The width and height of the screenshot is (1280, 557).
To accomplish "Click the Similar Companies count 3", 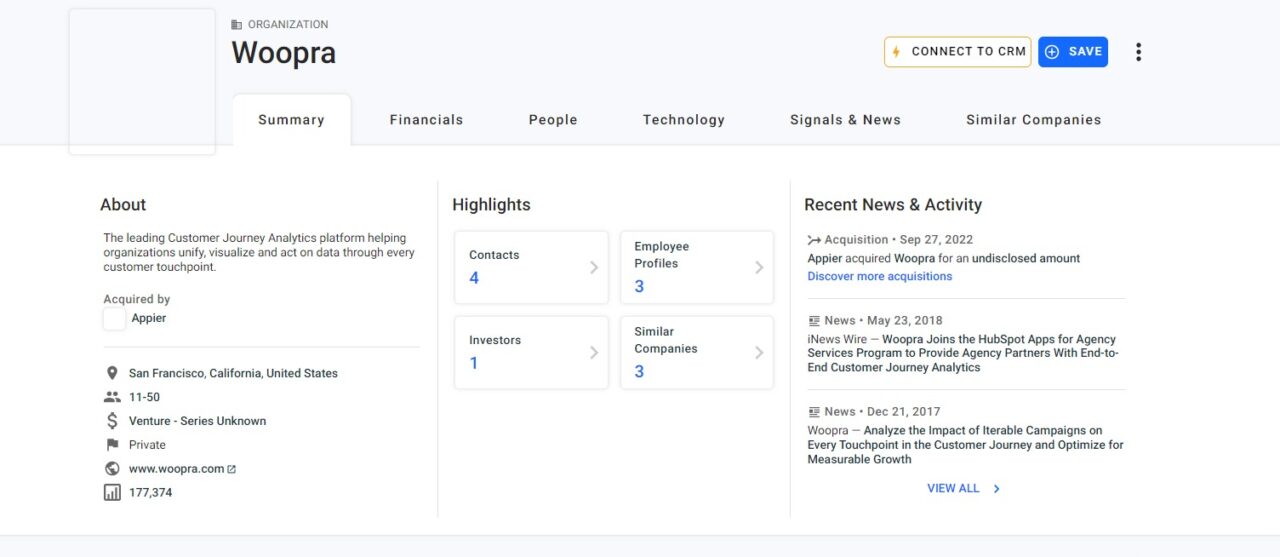I will 639,371.
